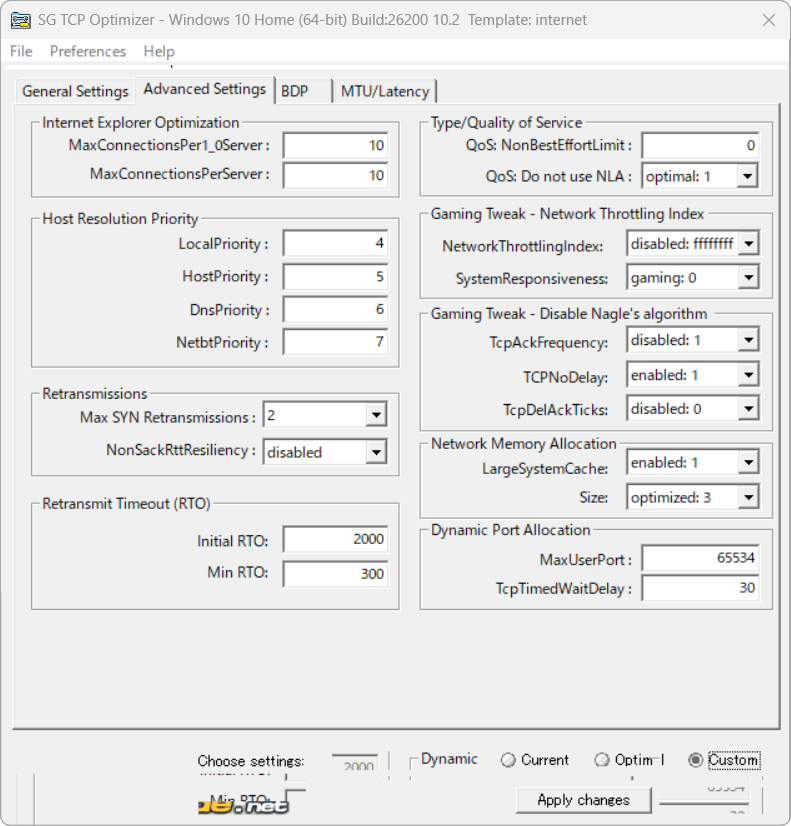Screen dimensions: 791x826
Task: Click the SG TCP Optimizer title bar icon
Action: tap(21, 21)
